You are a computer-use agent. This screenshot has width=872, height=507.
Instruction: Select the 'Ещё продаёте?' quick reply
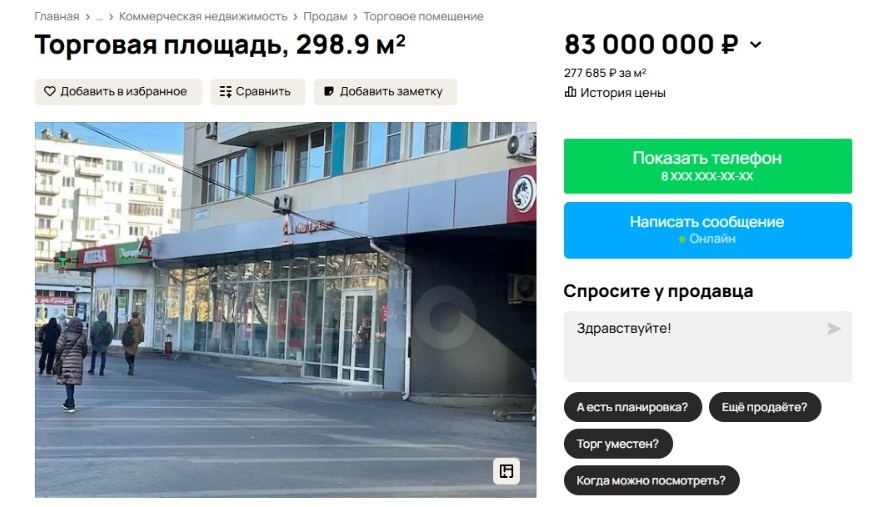pos(764,407)
